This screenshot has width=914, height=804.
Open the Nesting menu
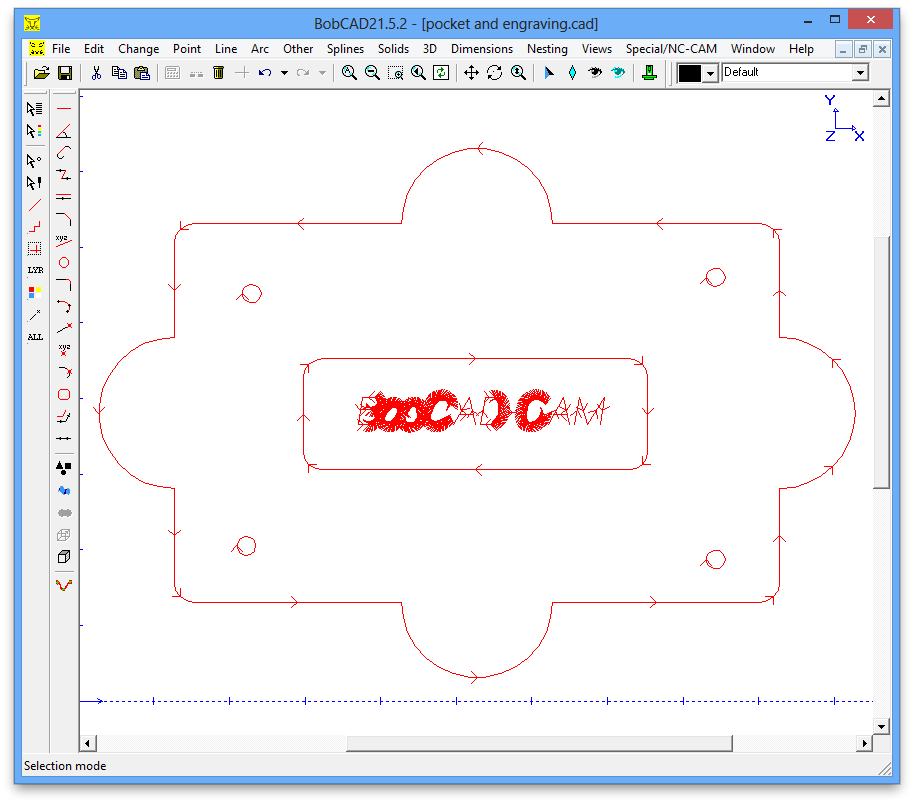[547, 49]
